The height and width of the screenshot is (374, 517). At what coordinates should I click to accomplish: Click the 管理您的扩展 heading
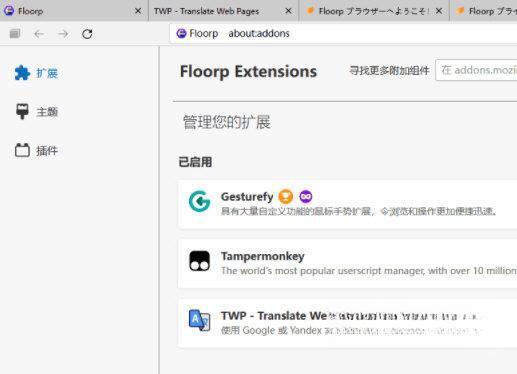227,122
